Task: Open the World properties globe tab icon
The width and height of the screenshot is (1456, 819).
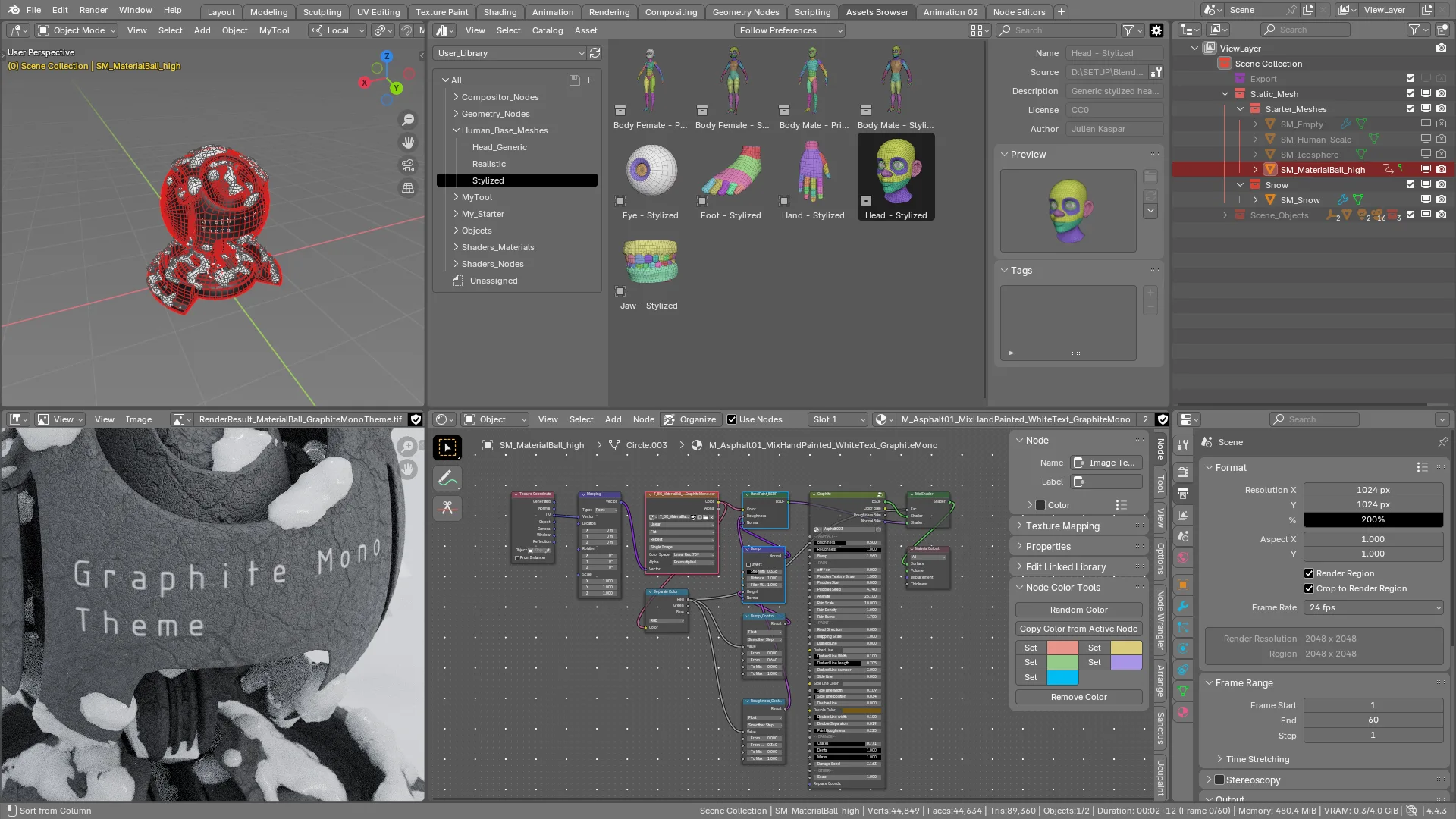Action: (1183, 557)
